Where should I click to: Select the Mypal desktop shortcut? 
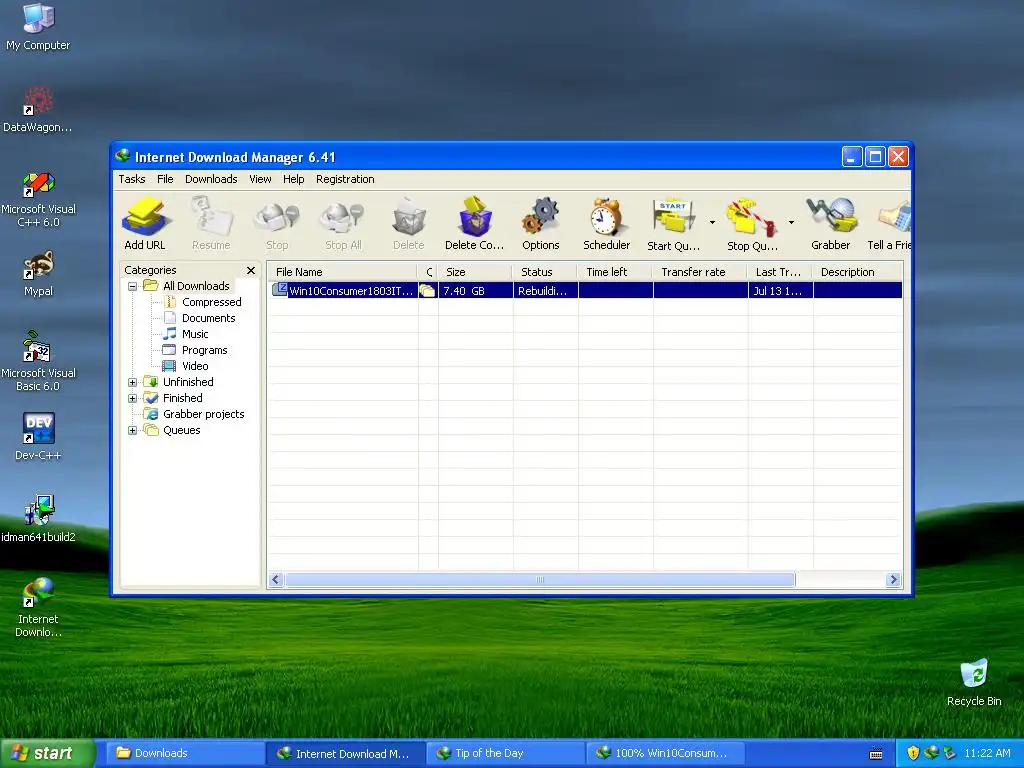38,273
